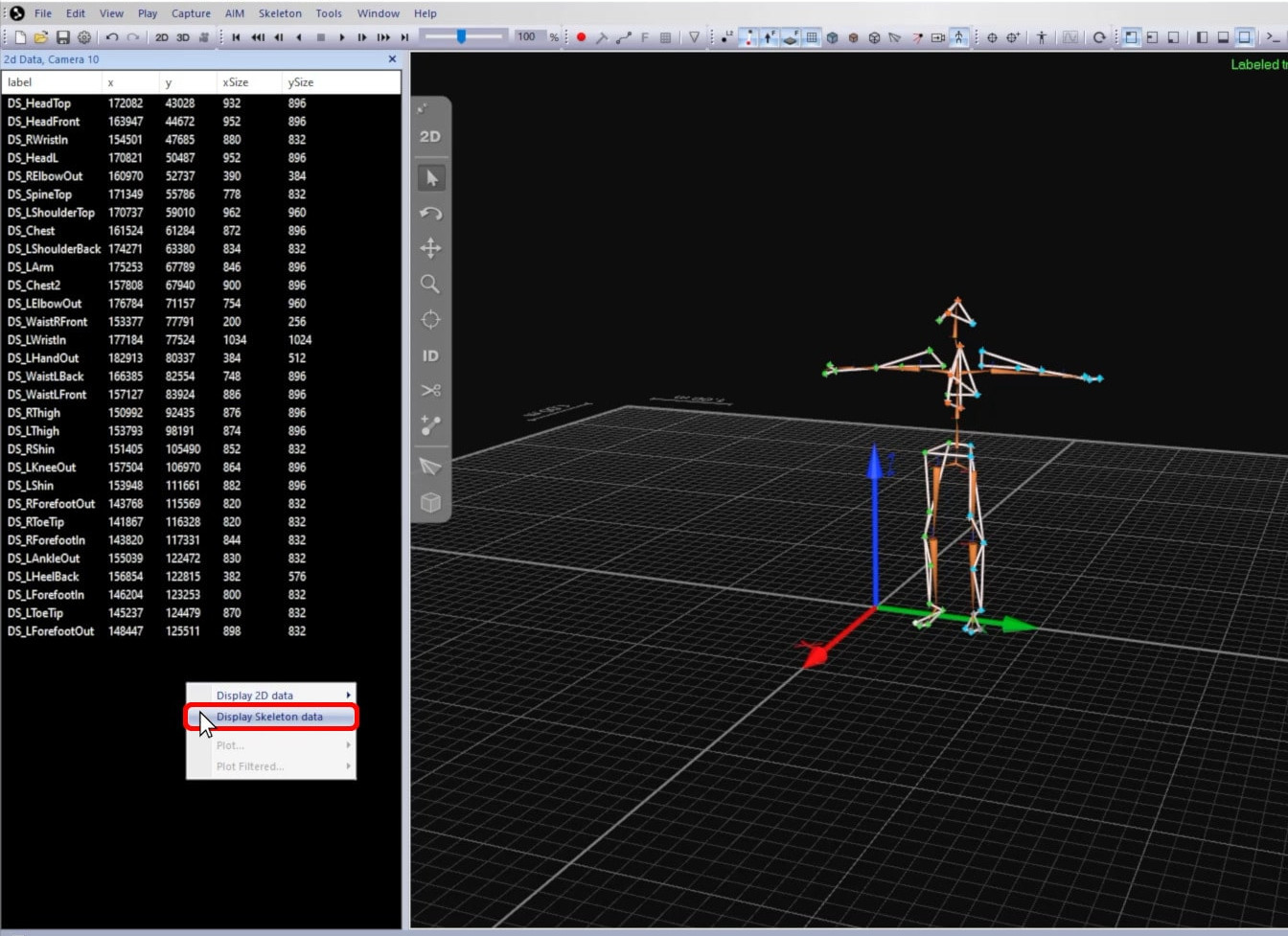This screenshot has width=1288, height=936.
Task: Choose Display Skeleton data from context menu
Action: 271,716
